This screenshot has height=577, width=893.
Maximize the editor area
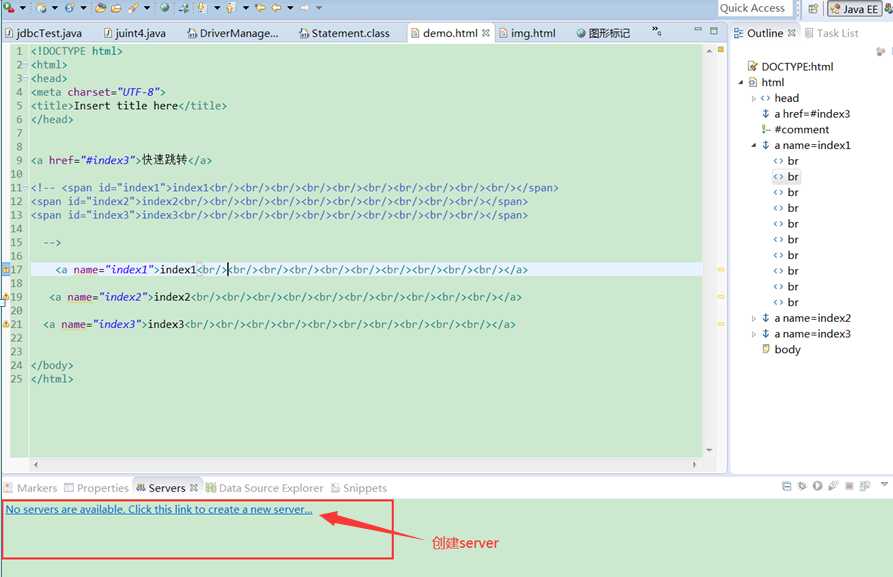[714, 30]
